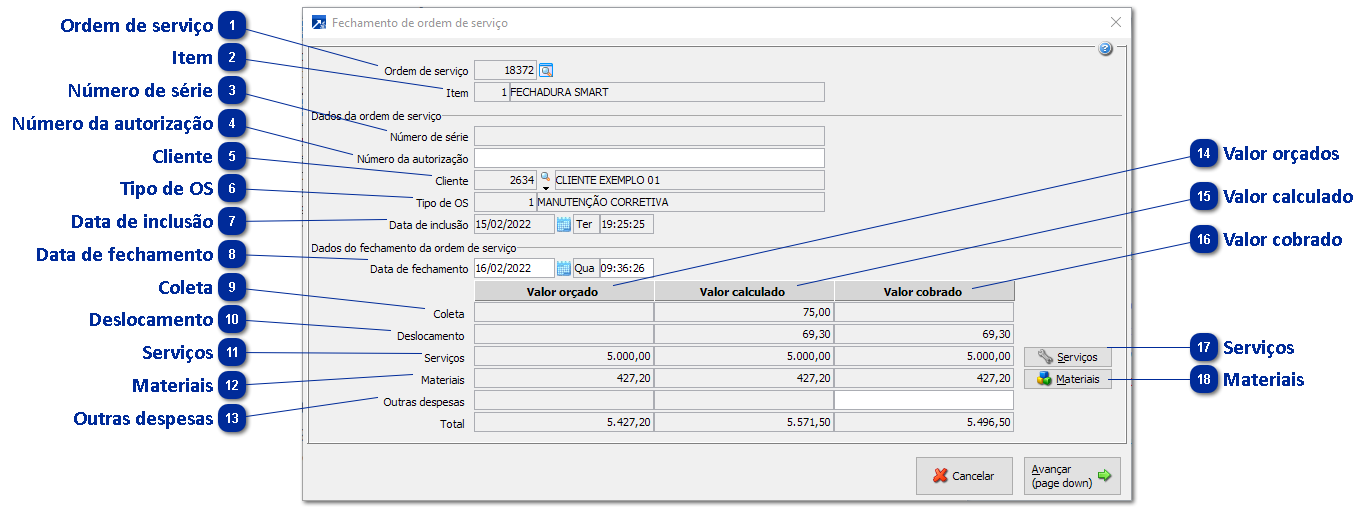Image resolution: width=1369 pixels, height=517 pixels.
Task: Open the help icon in the dialog corner
Action: [1105, 48]
